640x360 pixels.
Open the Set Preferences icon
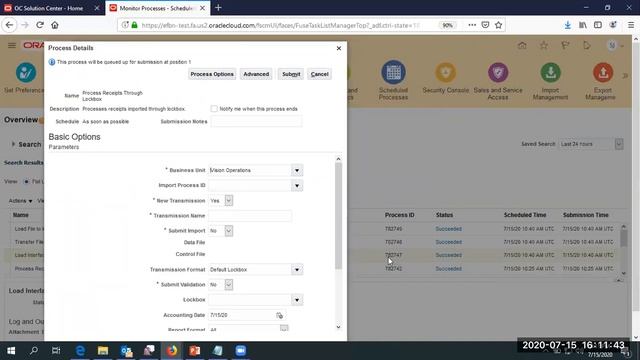pos(26,73)
